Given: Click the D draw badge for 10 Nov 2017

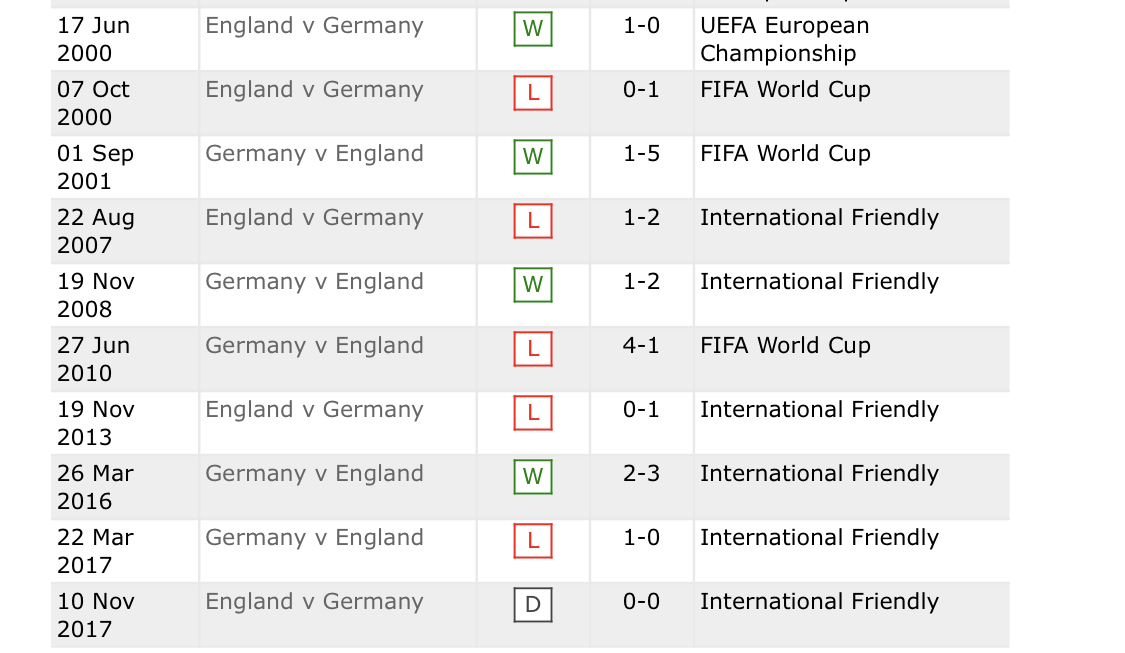Looking at the screenshot, I should tap(533, 604).
